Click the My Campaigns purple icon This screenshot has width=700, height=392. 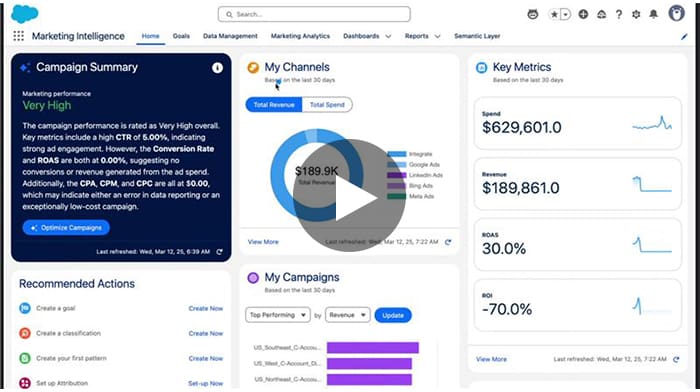click(253, 278)
